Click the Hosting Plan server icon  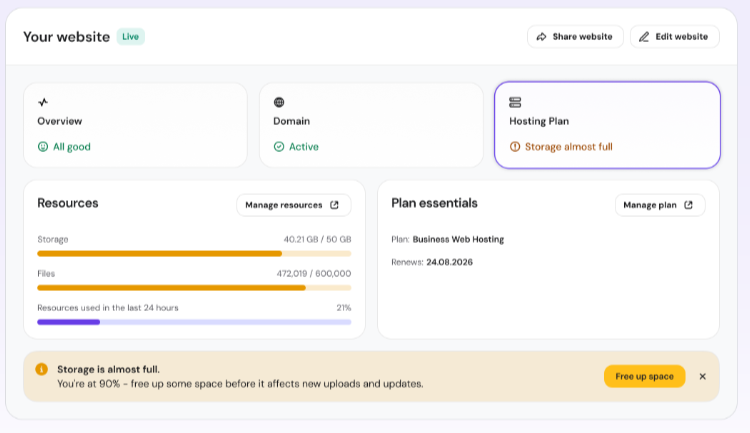pyautogui.click(x=515, y=102)
